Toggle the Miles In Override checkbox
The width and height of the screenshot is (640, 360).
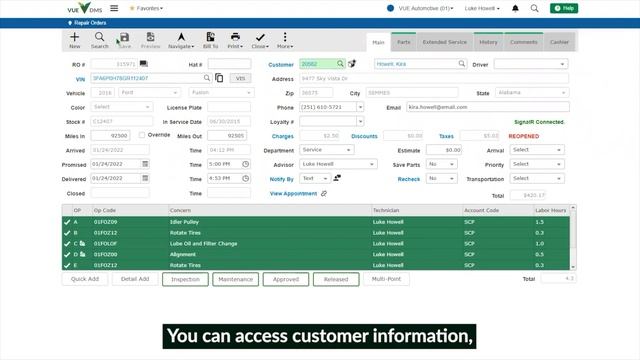pyautogui.click(x=142, y=135)
